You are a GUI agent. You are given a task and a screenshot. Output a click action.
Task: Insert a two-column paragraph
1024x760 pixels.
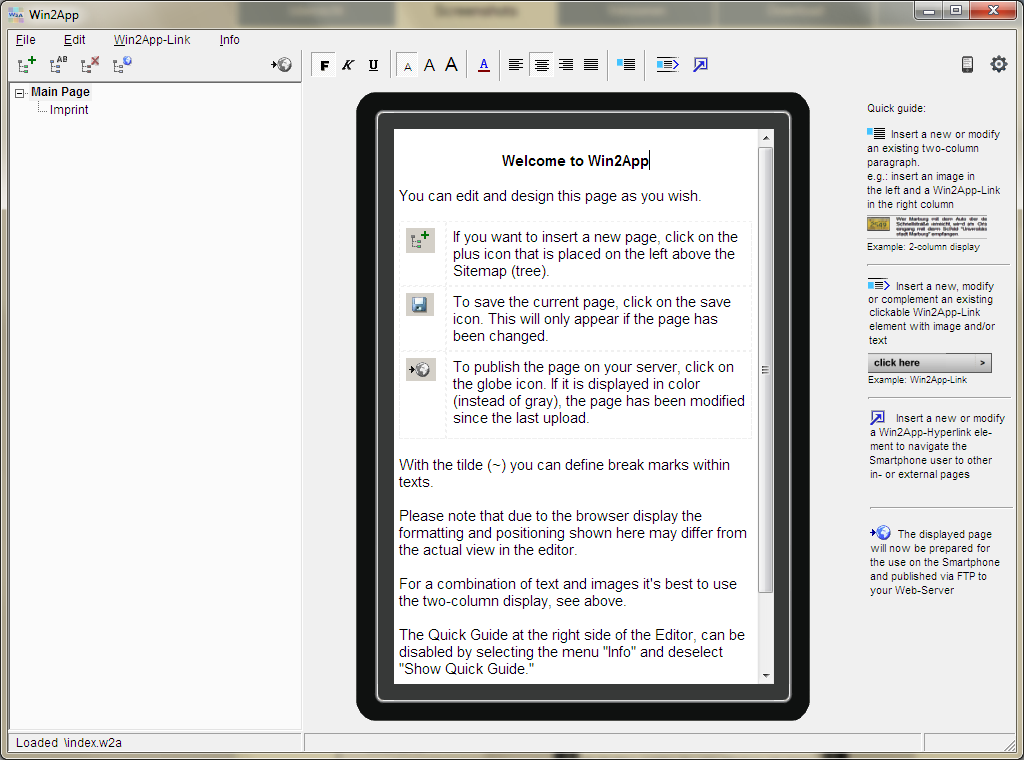[x=626, y=65]
